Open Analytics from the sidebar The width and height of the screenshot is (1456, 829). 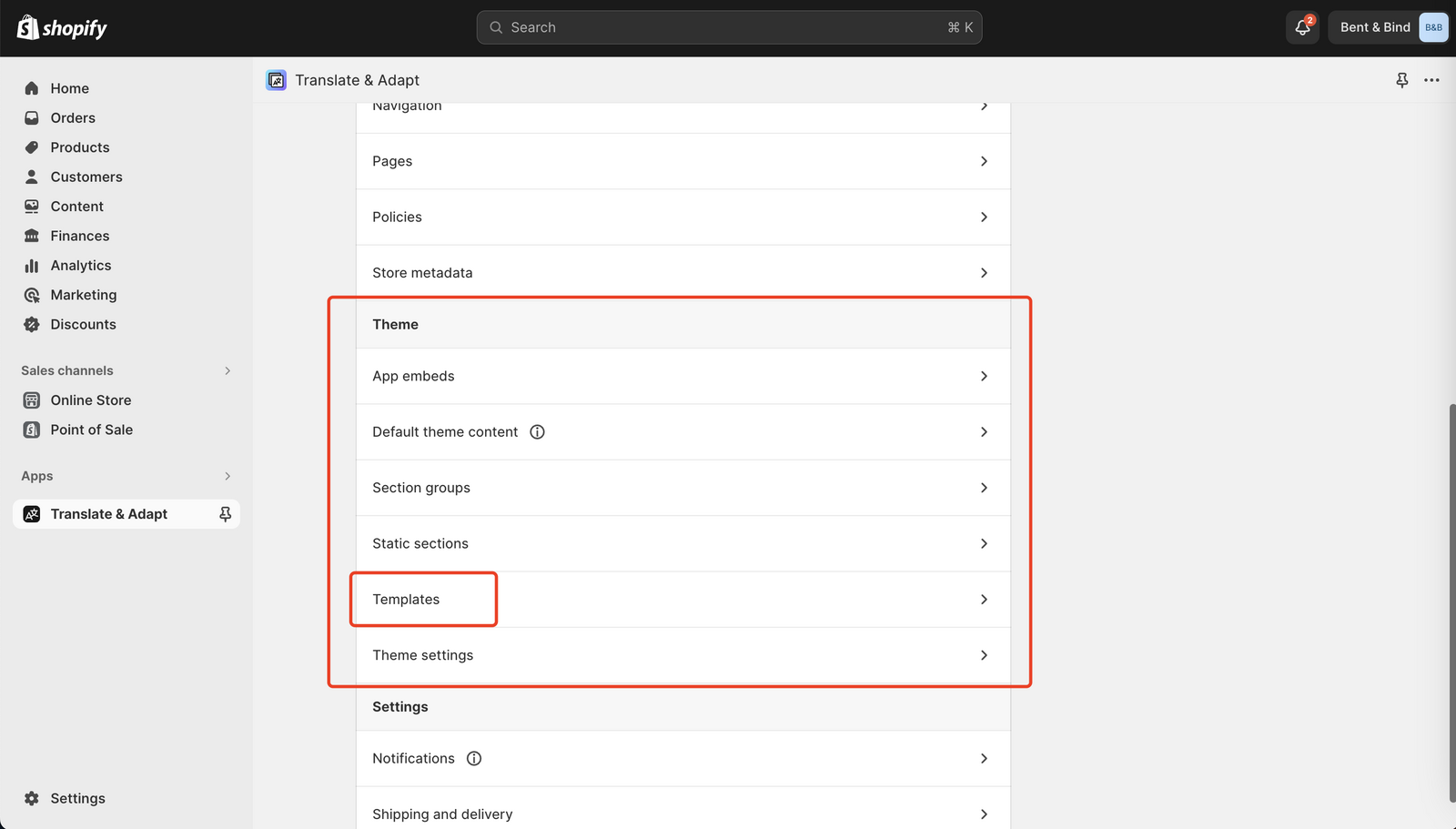tap(81, 266)
